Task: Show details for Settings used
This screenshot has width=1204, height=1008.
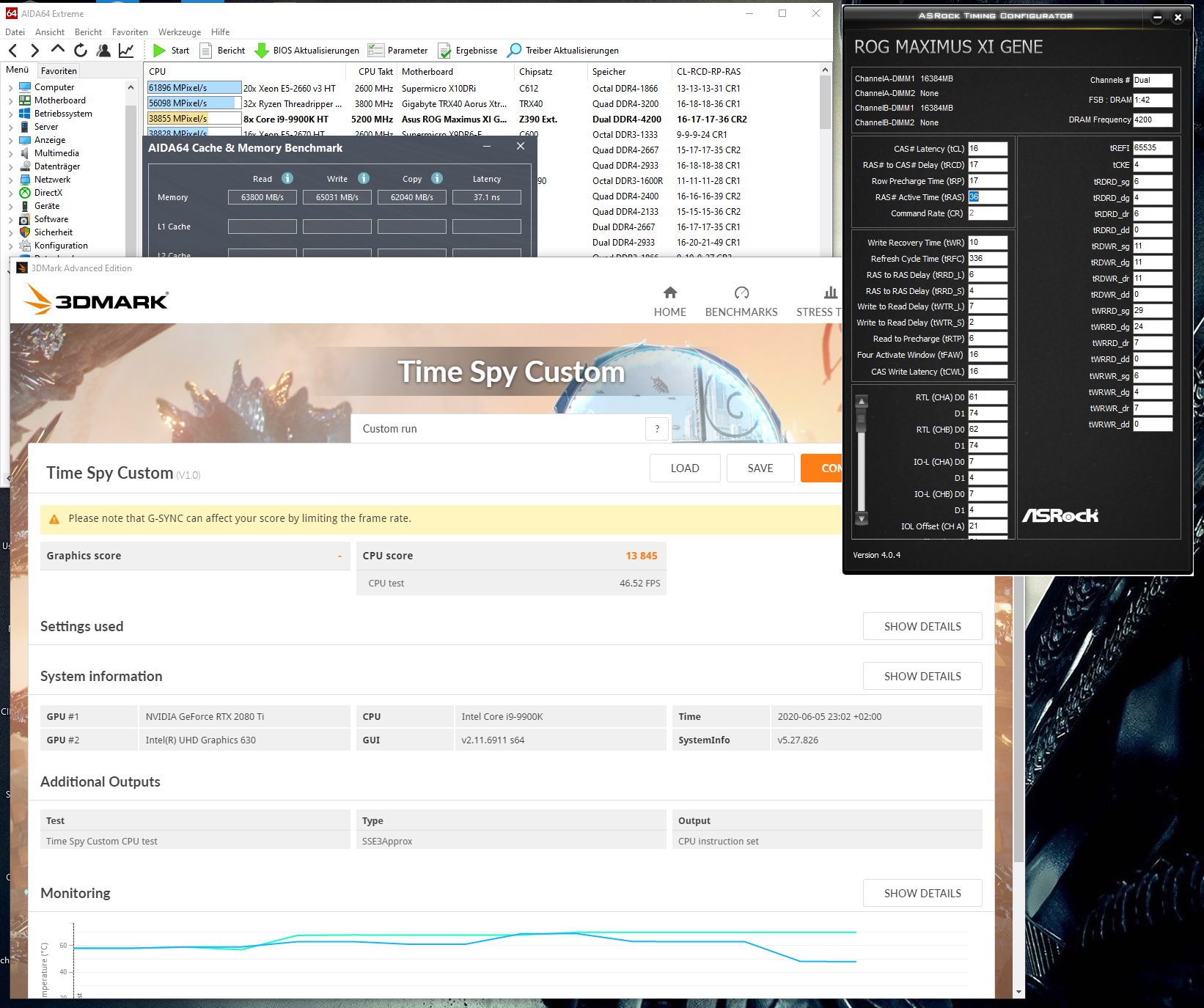Action: pos(922,627)
